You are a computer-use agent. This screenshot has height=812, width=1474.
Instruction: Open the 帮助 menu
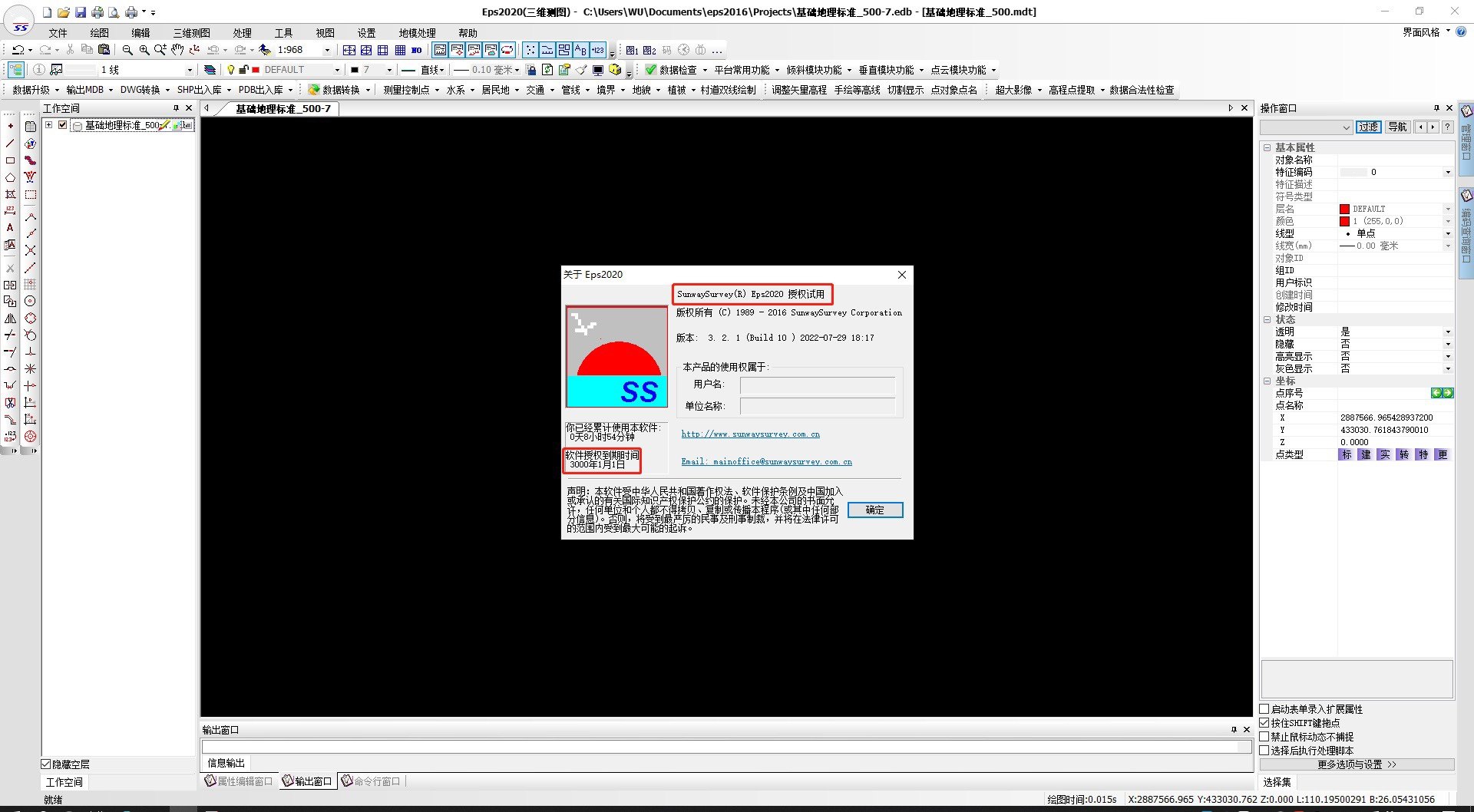click(x=468, y=33)
